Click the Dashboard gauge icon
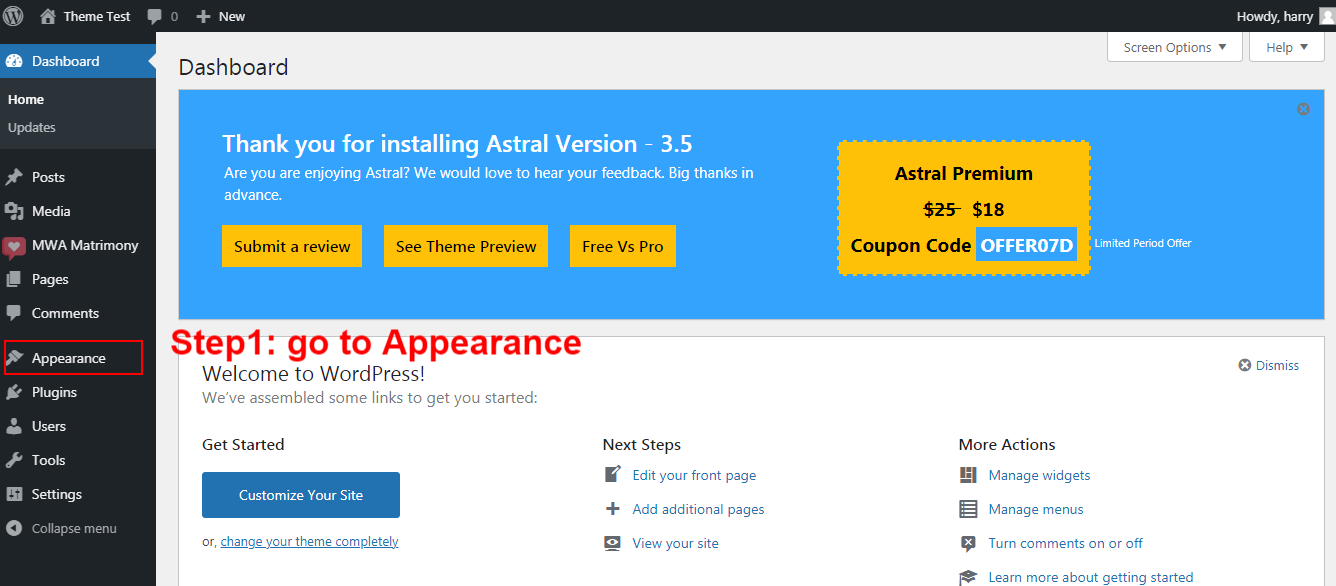Image resolution: width=1336 pixels, height=586 pixels. [14, 61]
